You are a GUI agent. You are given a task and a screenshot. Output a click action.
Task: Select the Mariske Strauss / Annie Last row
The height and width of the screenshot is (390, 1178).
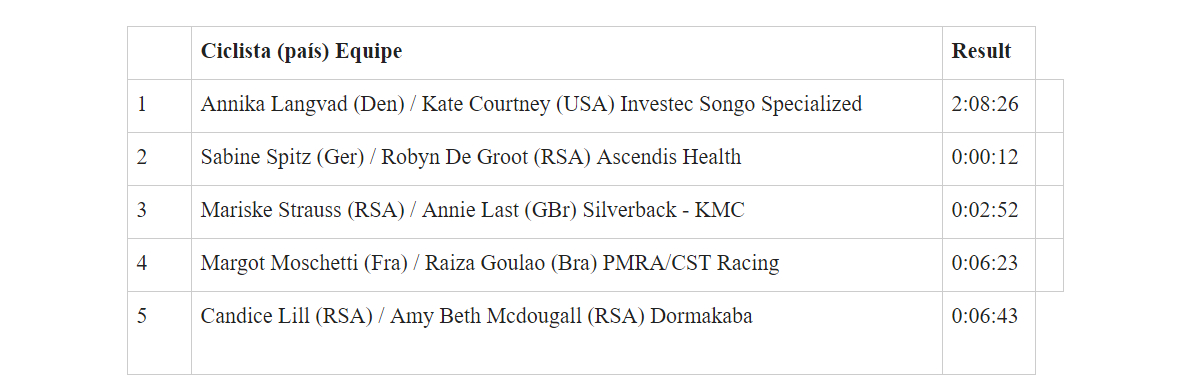(x=595, y=212)
